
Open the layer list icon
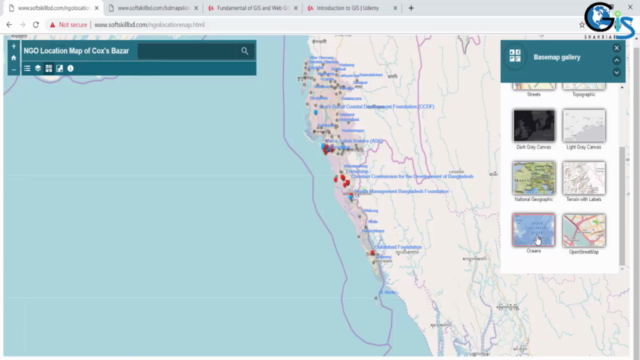coord(38,69)
